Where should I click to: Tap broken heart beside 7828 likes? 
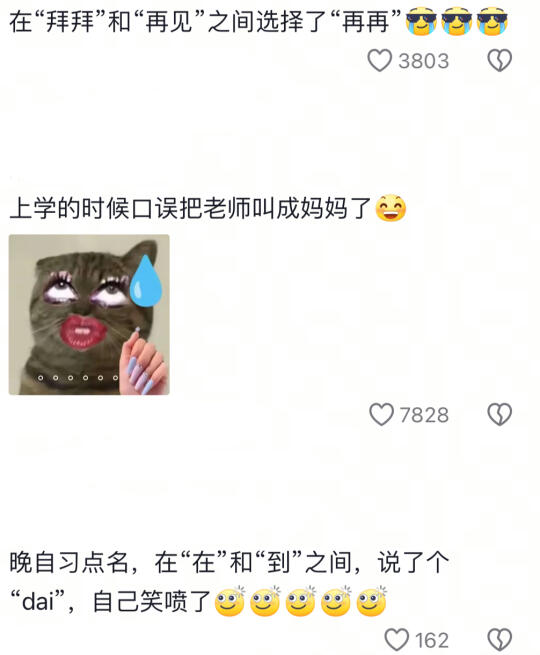click(x=499, y=414)
